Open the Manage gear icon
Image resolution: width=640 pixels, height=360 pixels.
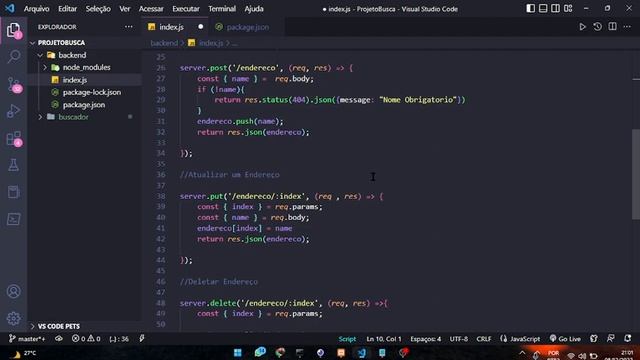pos(13,318)
